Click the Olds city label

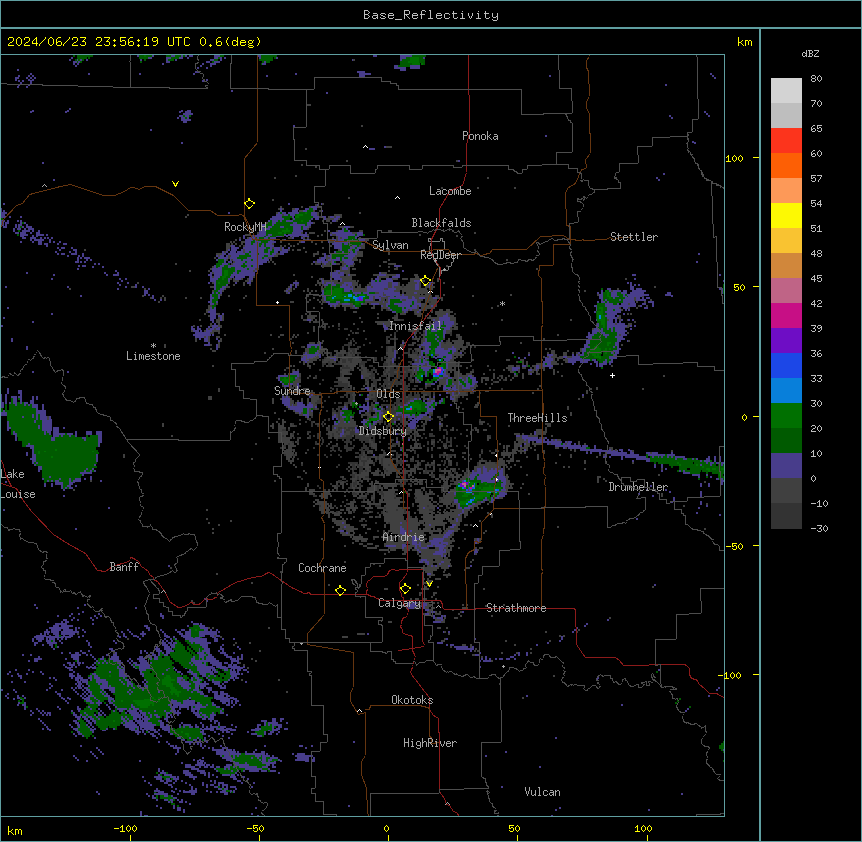388,394
